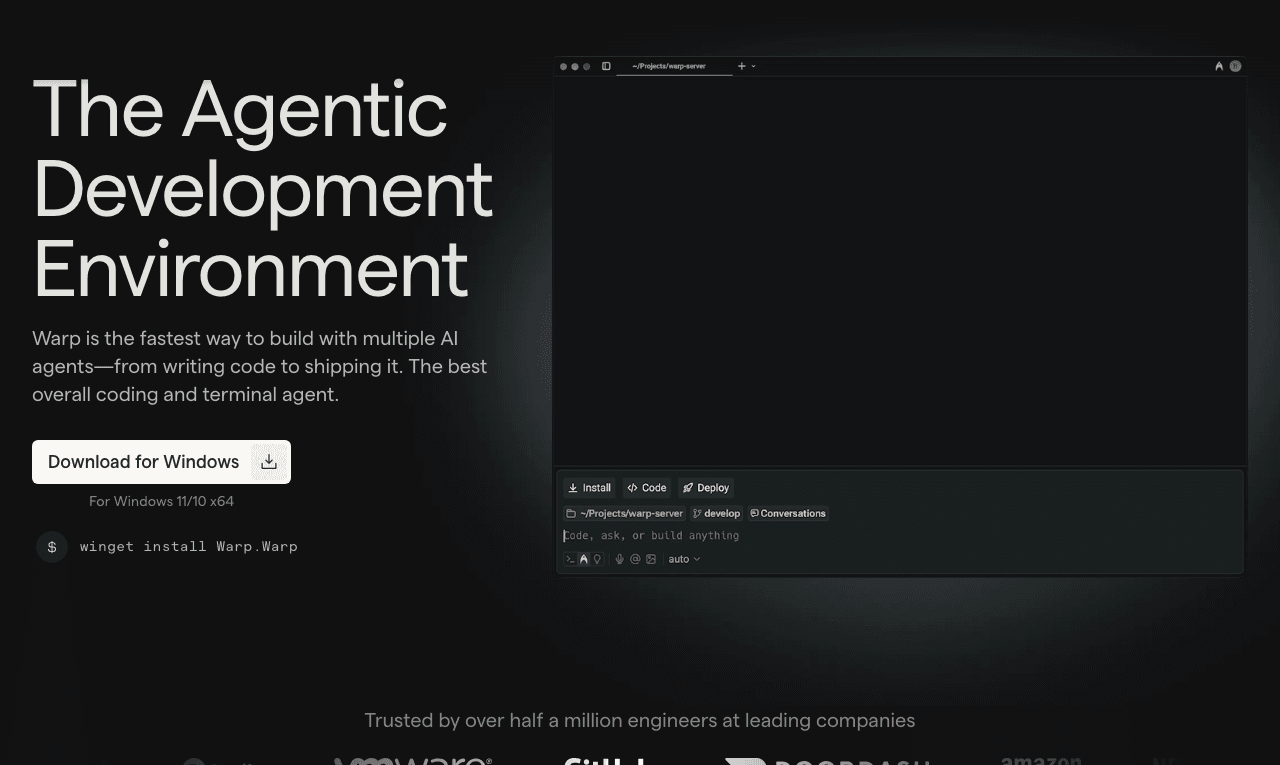Select the develop branch chip
Image resolution: width=1280 pixels, height=765 pixels.
point(716,513)
